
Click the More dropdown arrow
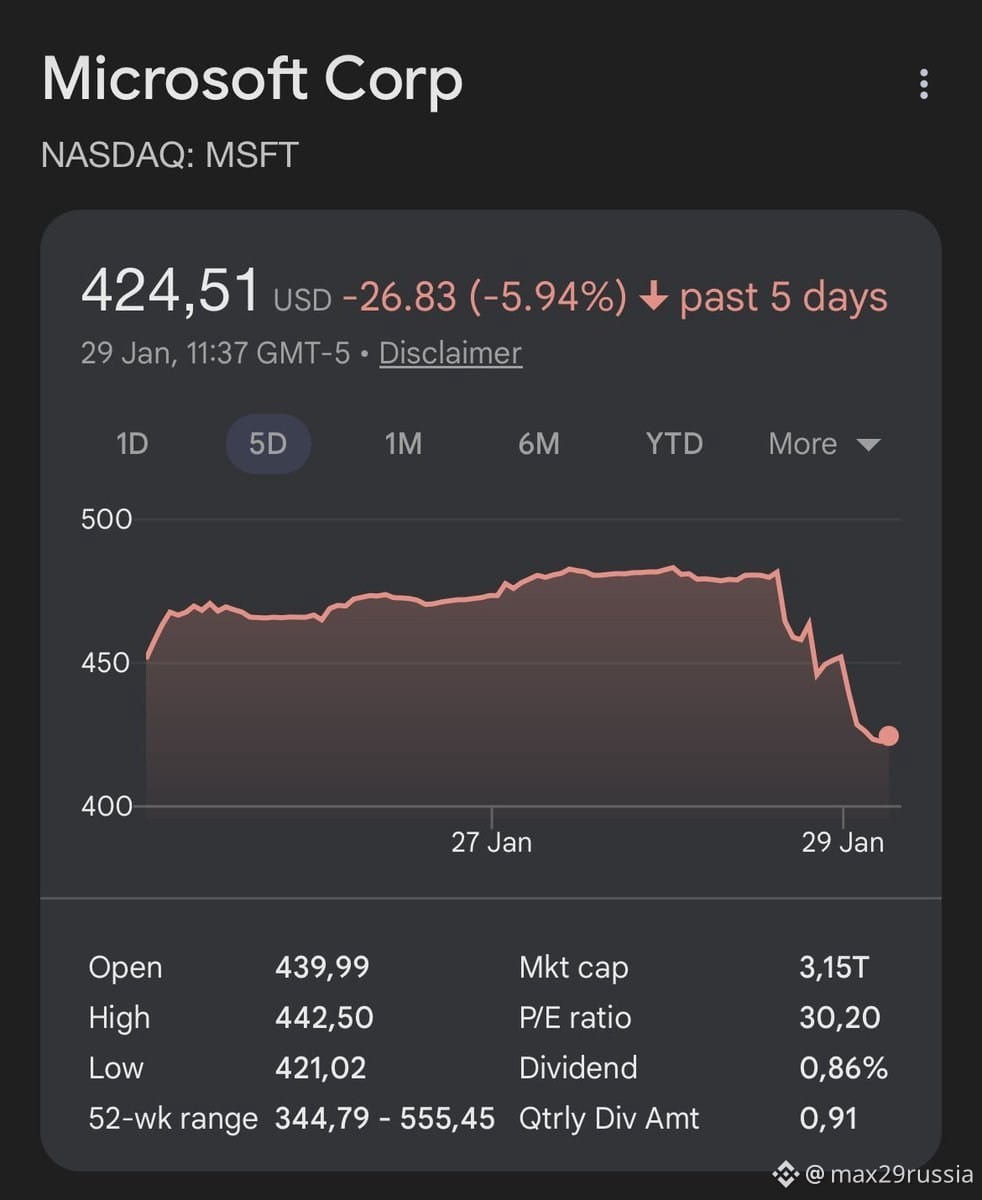[868, 444]
